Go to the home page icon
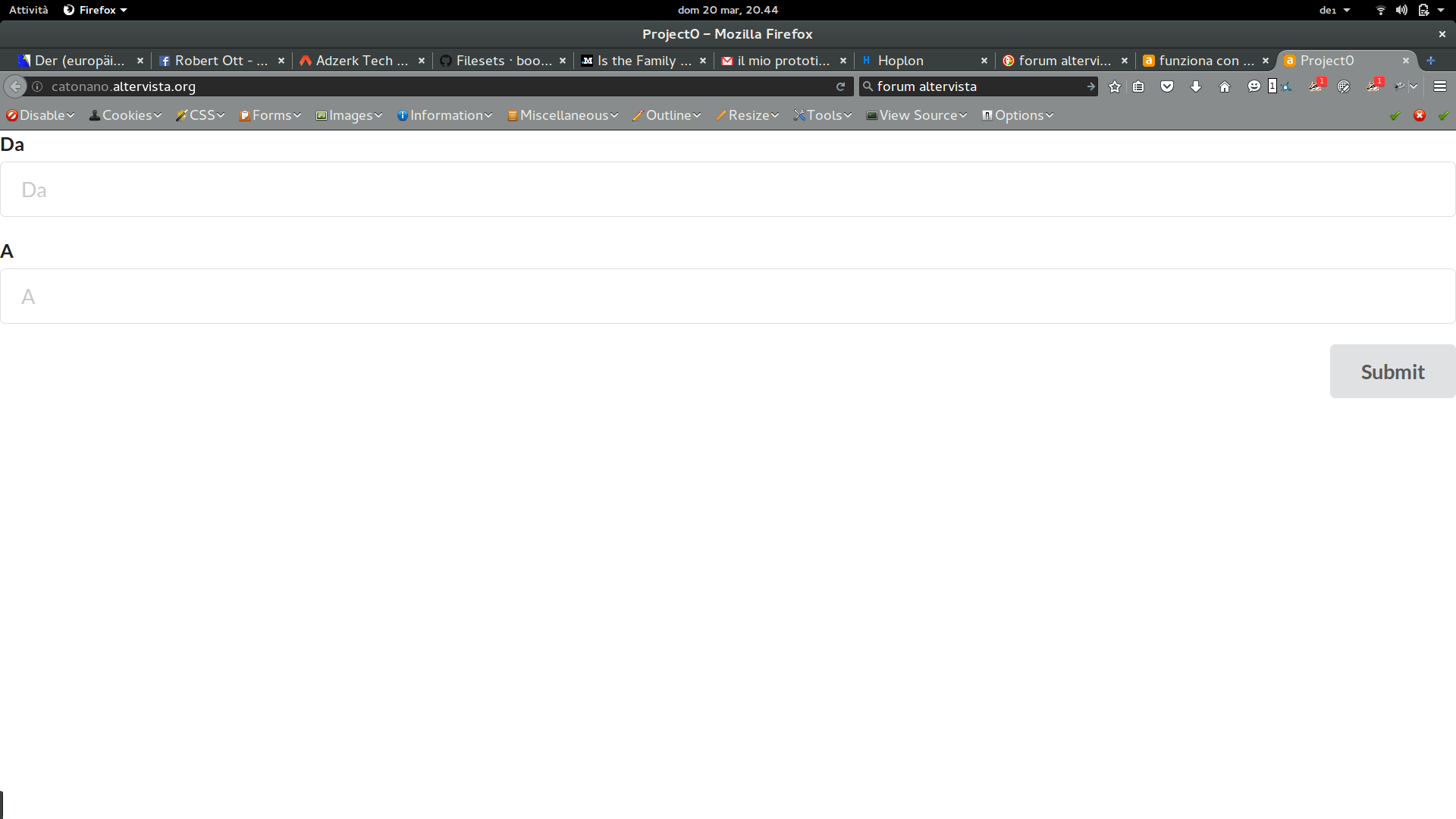Screen dimensions: 1456x819 (1225, 86)
